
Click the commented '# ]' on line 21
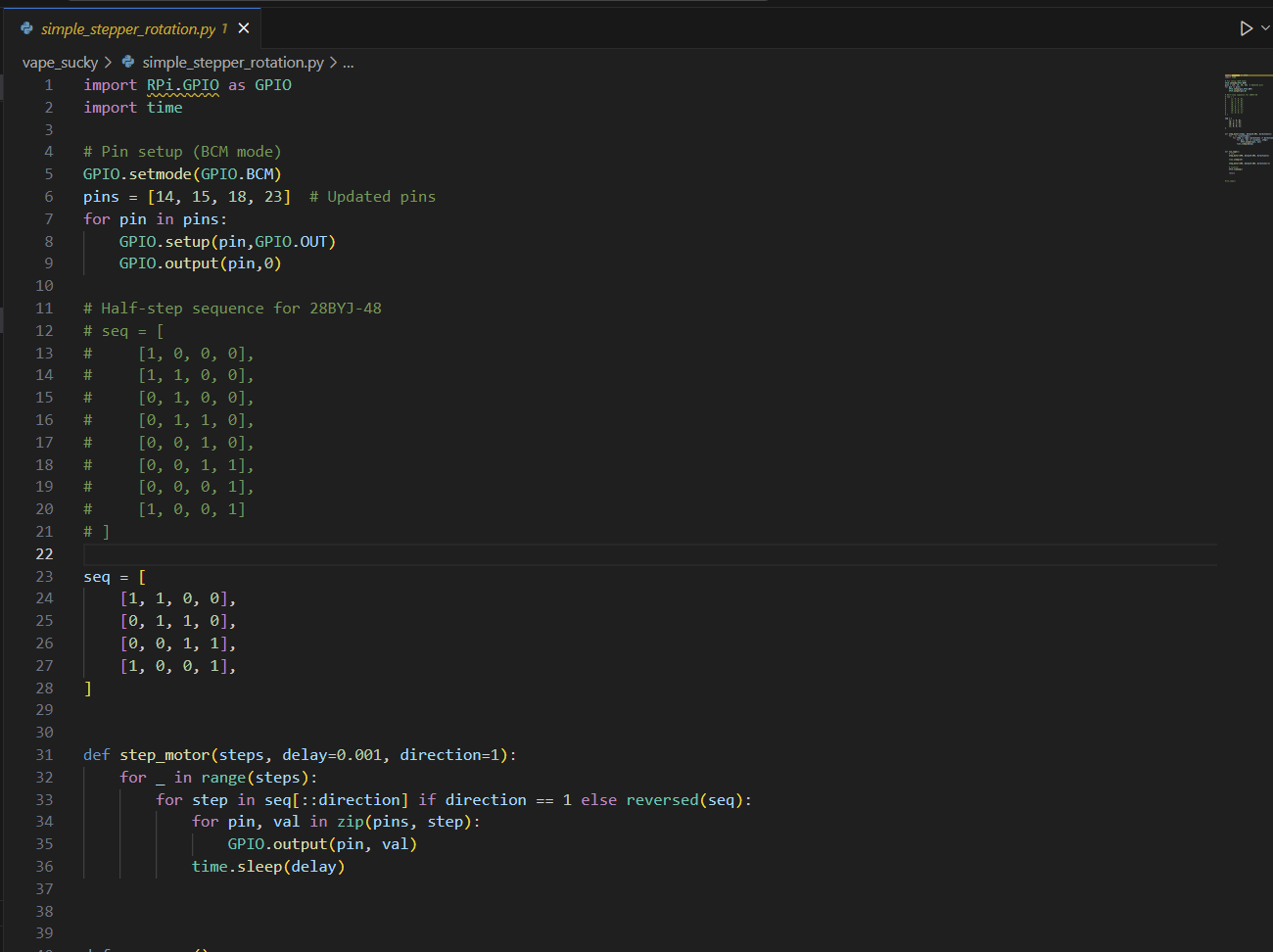coord(97,532)
